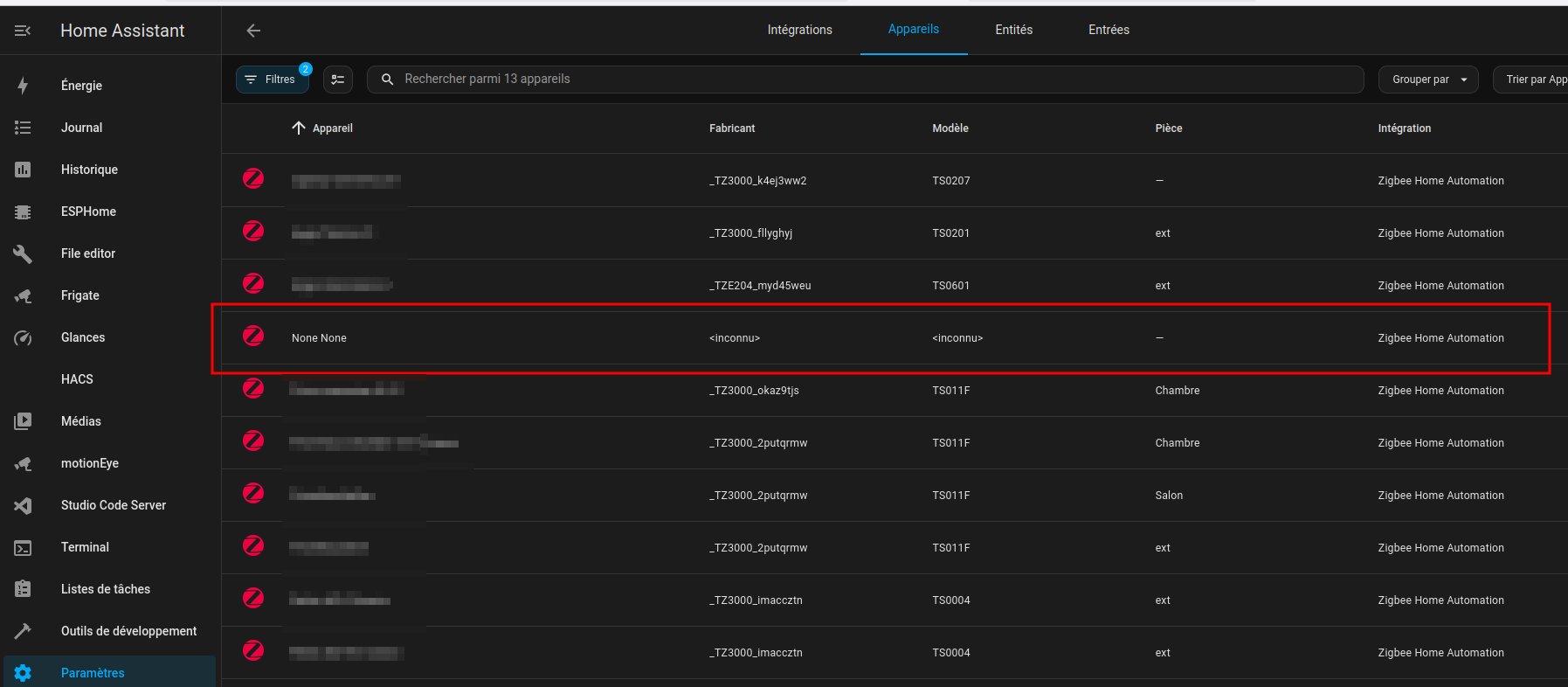Sort by the Pièce column header
The image size is (1568, 687).
[1169, 128]
